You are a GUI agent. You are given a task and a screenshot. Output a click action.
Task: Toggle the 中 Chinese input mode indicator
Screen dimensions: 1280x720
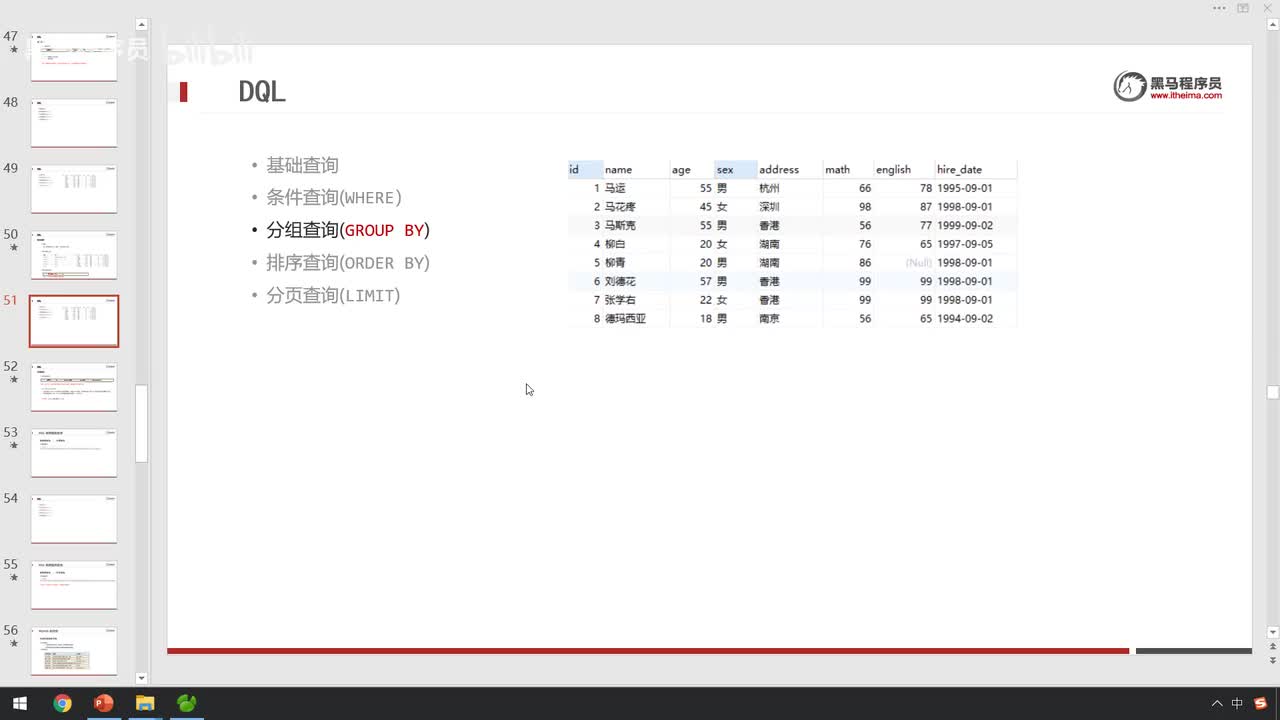tap(1237, 703)
